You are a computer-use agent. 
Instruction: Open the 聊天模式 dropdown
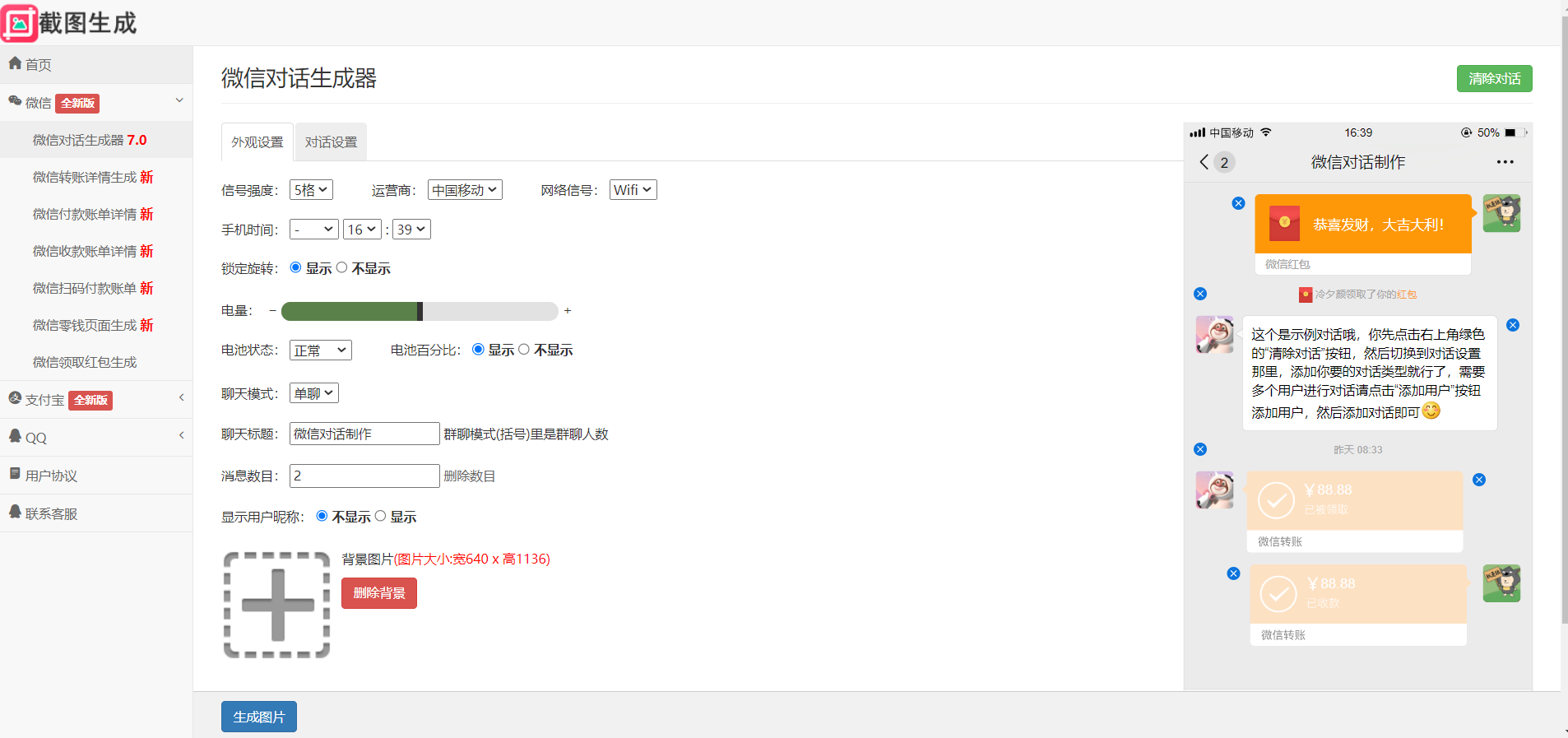pos(314,393)
